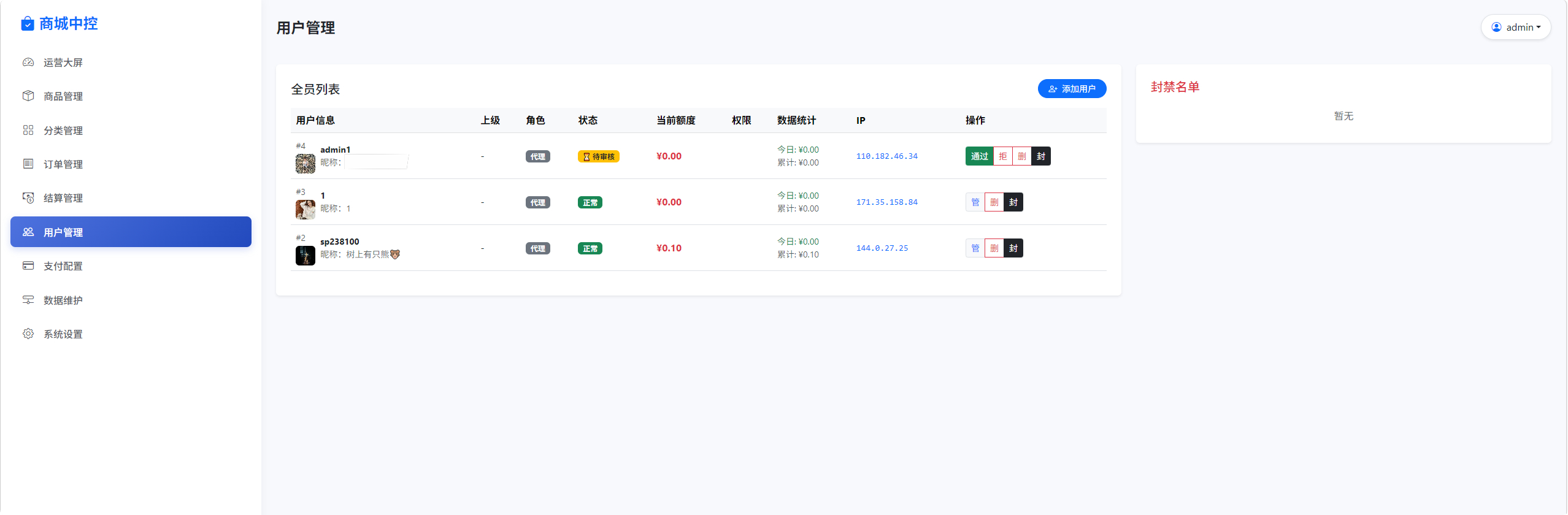This screenshot has height=515, width=1568.
Task: Click the avatar of user sp238100
Action: 306,255
